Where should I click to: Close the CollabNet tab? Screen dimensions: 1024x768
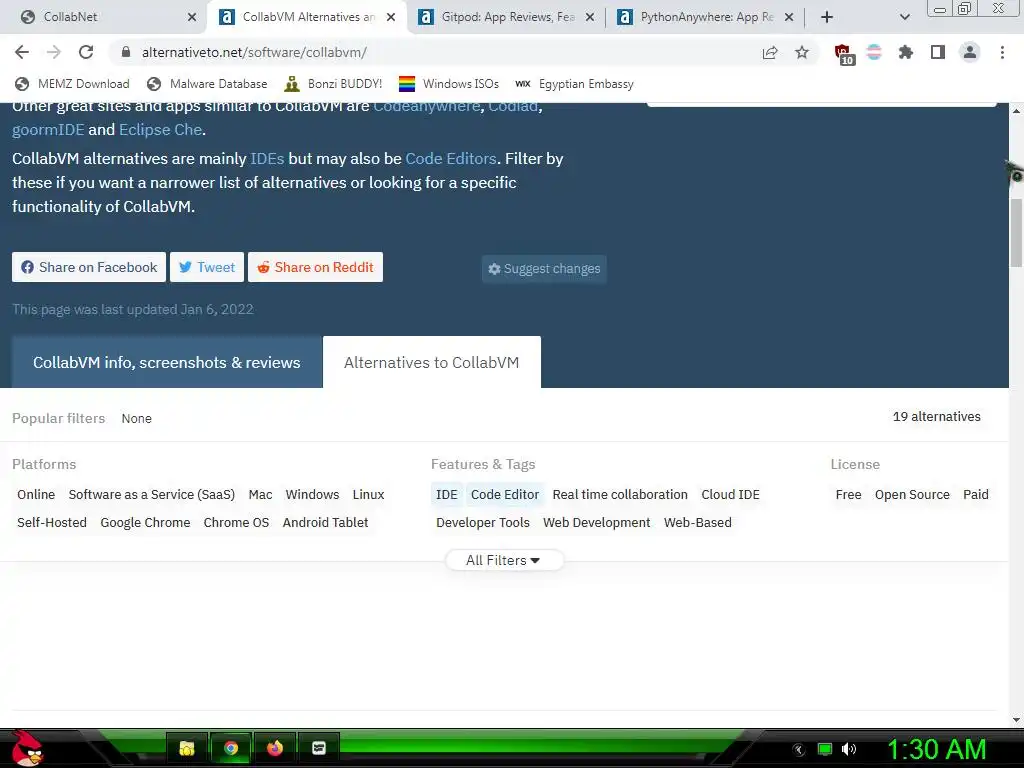(x=191, y=17)
